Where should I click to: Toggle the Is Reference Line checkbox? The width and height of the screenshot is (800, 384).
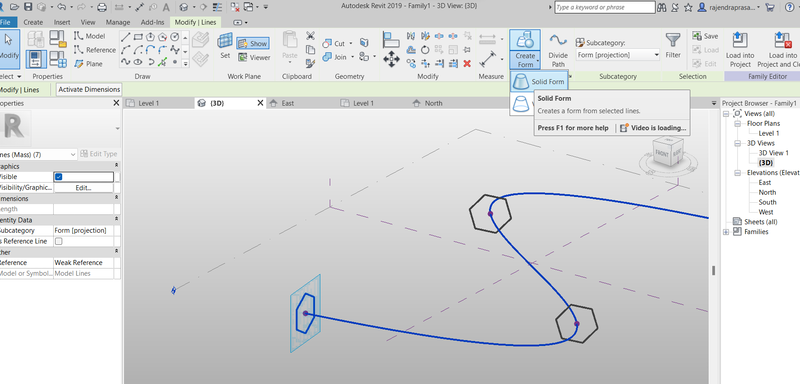[x=59, y=241]
